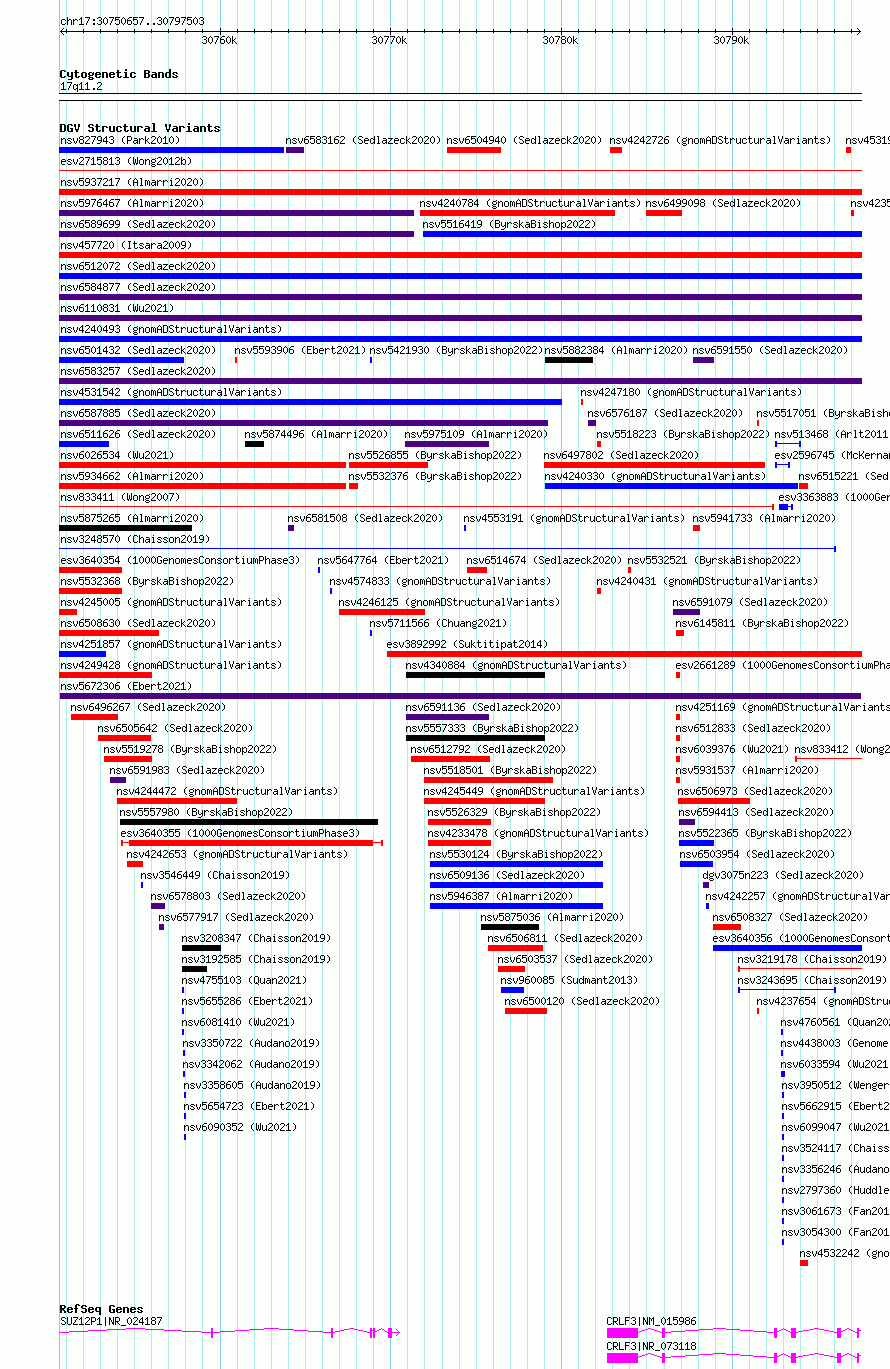Click the black bar under nsv4340884
890x1369 pixels.
pos(475,675)
